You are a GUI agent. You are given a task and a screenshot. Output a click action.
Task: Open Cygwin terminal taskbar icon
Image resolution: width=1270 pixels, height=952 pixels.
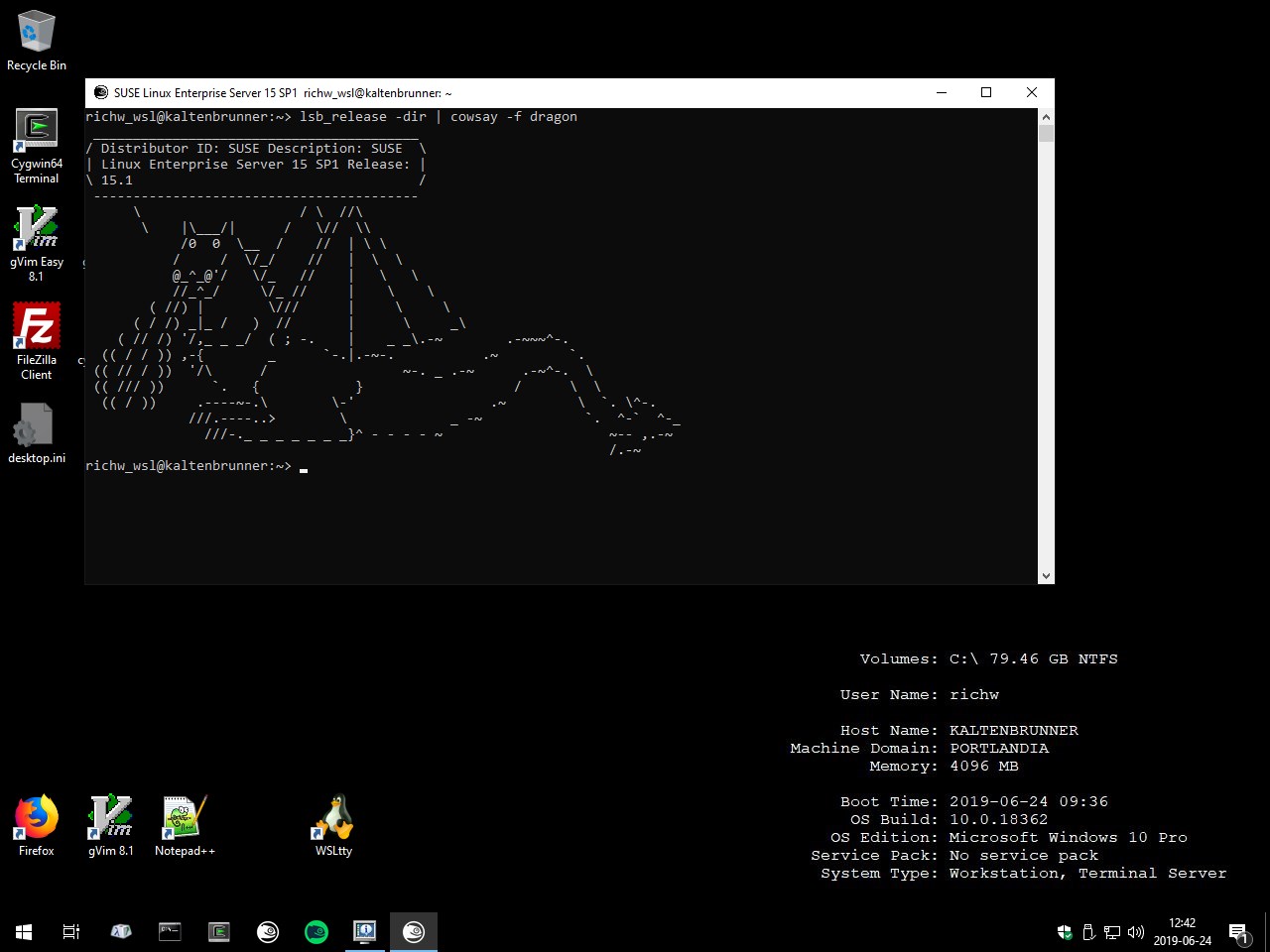[x=218, y=931]
